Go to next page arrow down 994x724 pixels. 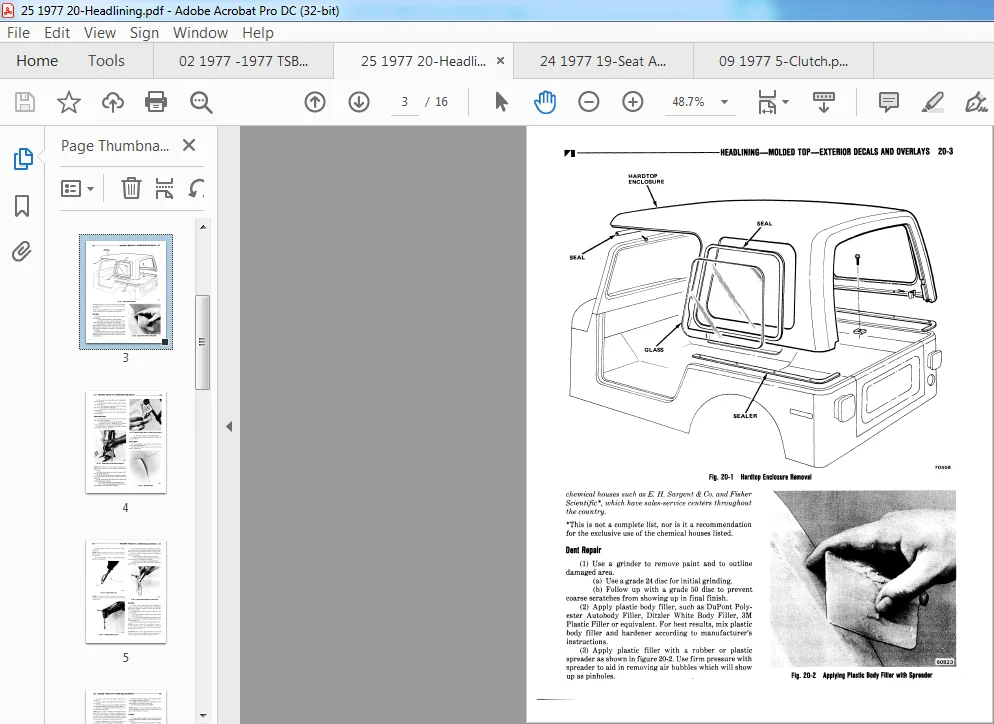[359, 102]
